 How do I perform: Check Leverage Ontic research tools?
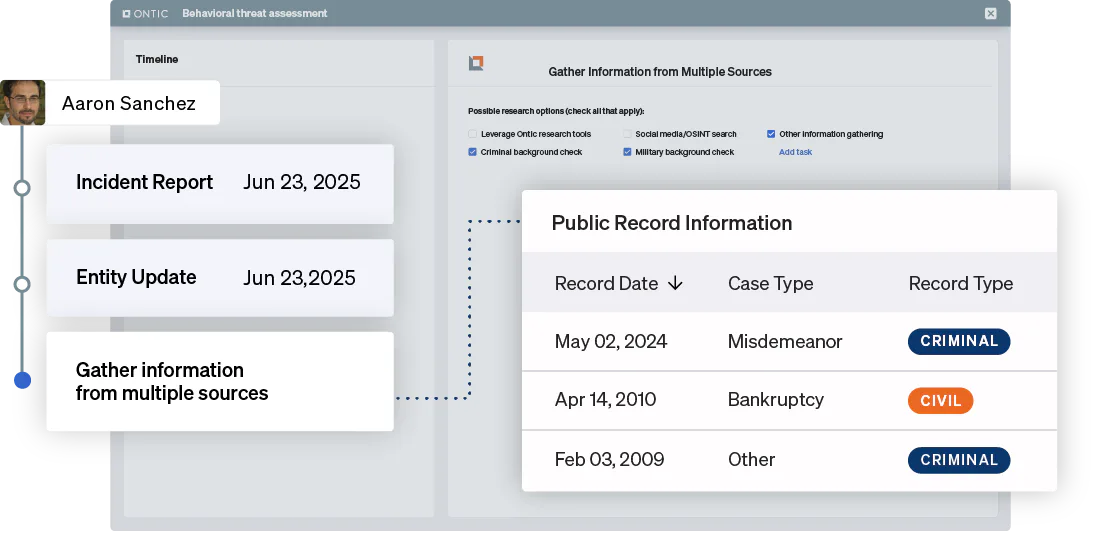[473, 134]
